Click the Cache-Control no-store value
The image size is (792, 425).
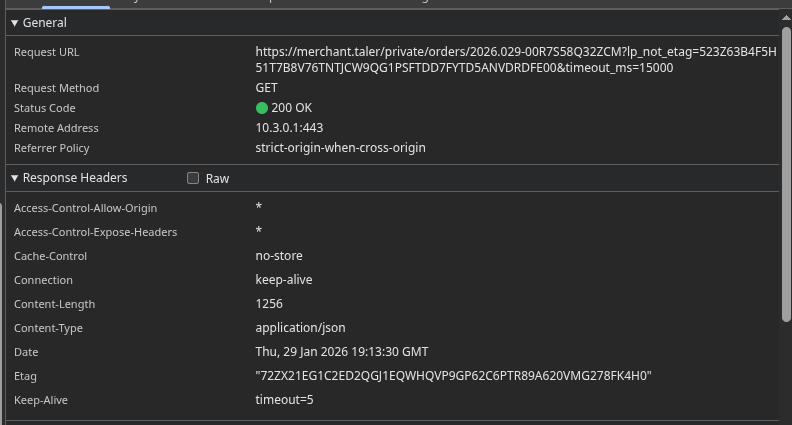tap(279, 256)
